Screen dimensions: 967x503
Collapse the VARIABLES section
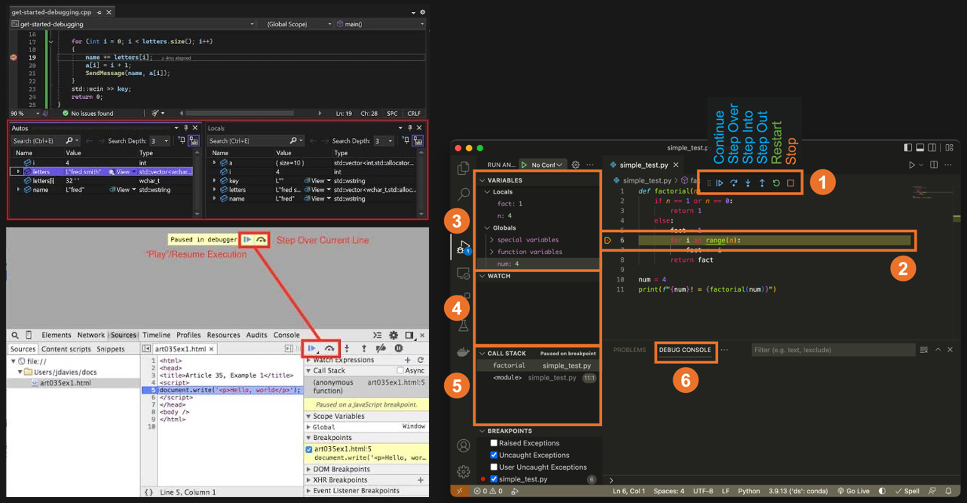[482, 181]
